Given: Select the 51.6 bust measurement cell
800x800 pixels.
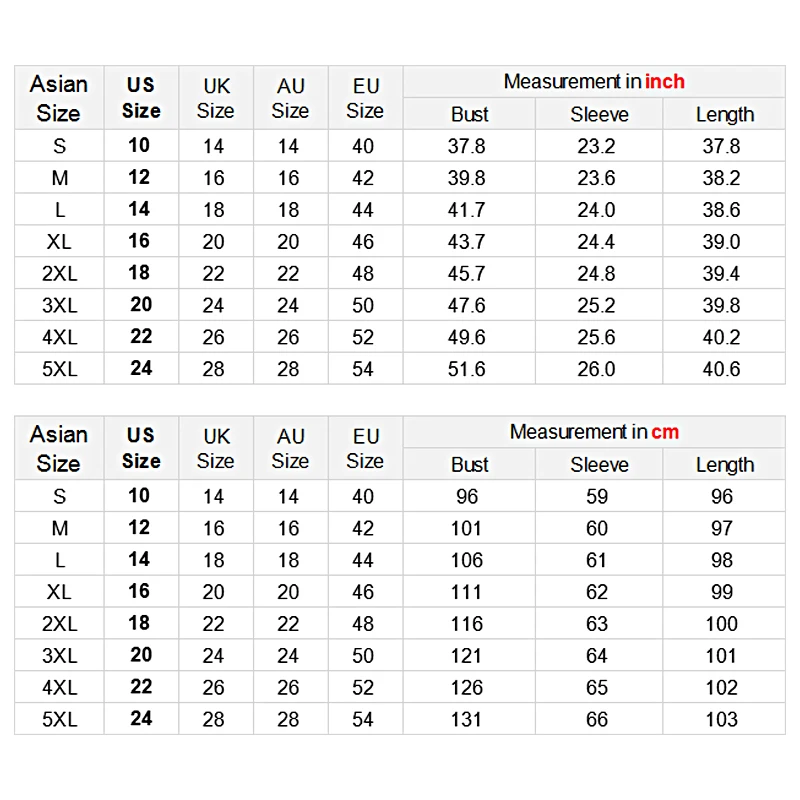Looking at the screenshot, I should coord(467,369).
